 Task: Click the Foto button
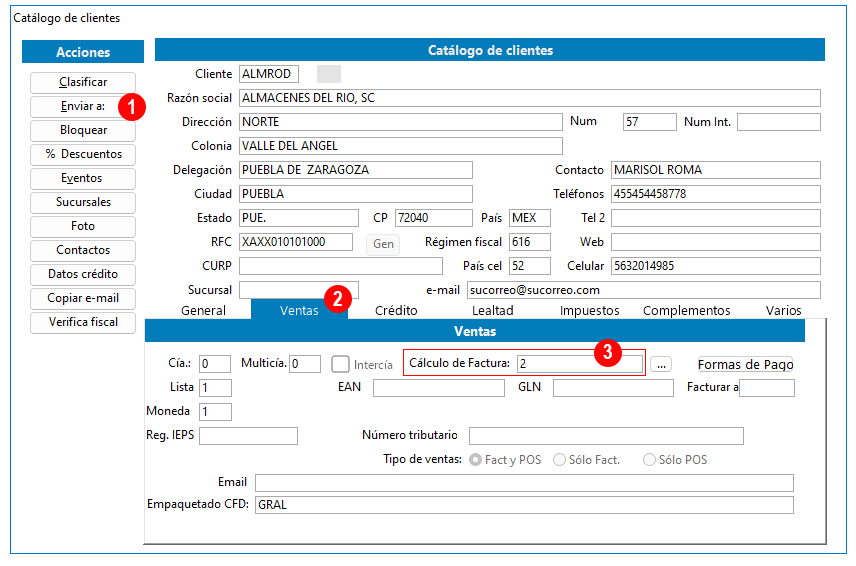pos(83,227)
